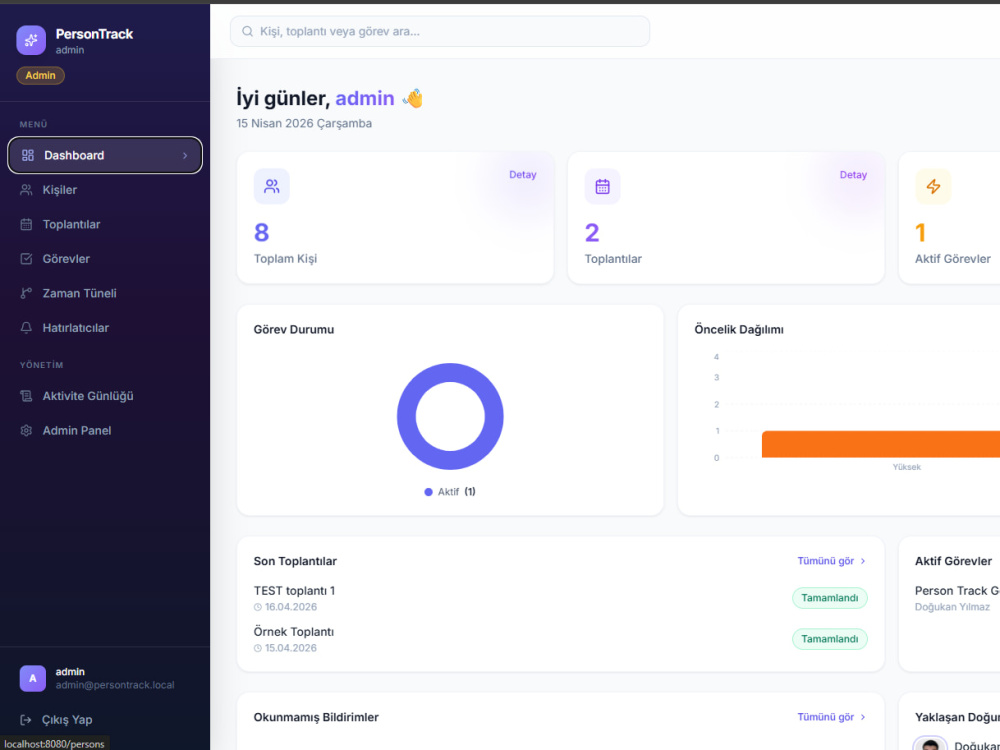Focus the Kişi, toplantı veya görev search field
1000x750 pixels.
tap(440, 31)
